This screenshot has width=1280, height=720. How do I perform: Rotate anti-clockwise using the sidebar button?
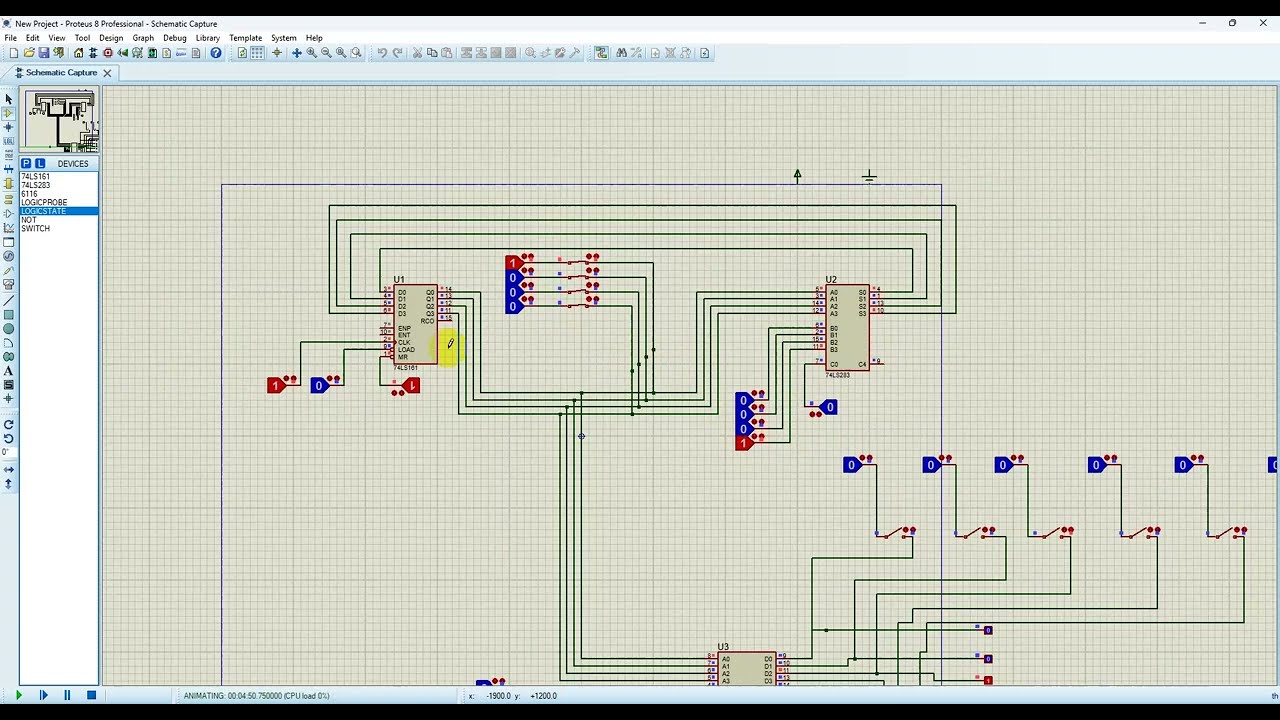click(x=9, y=439)
